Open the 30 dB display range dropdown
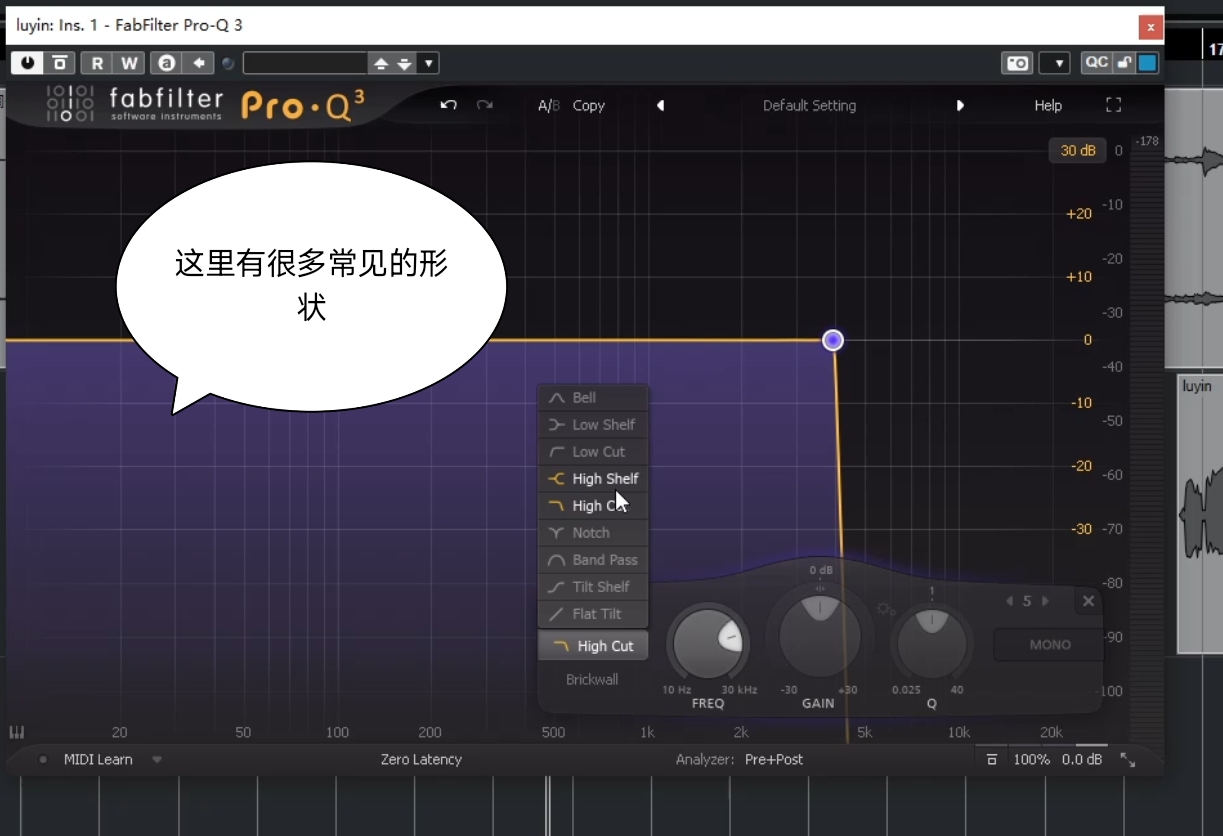This screenshot has width=1223, height=836. tap(1077, 150)
